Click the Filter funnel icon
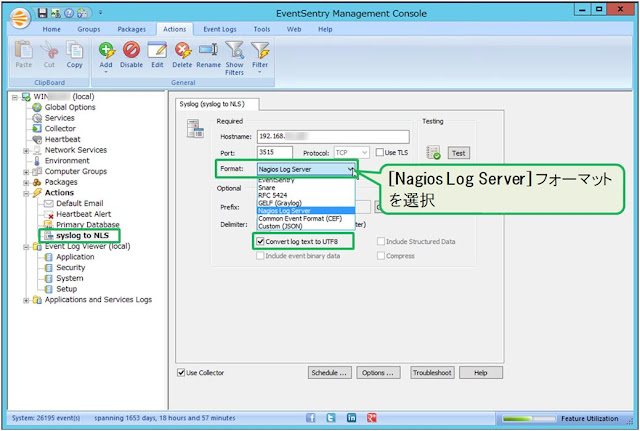The image size is (640, 431). [x=260, y=50]
